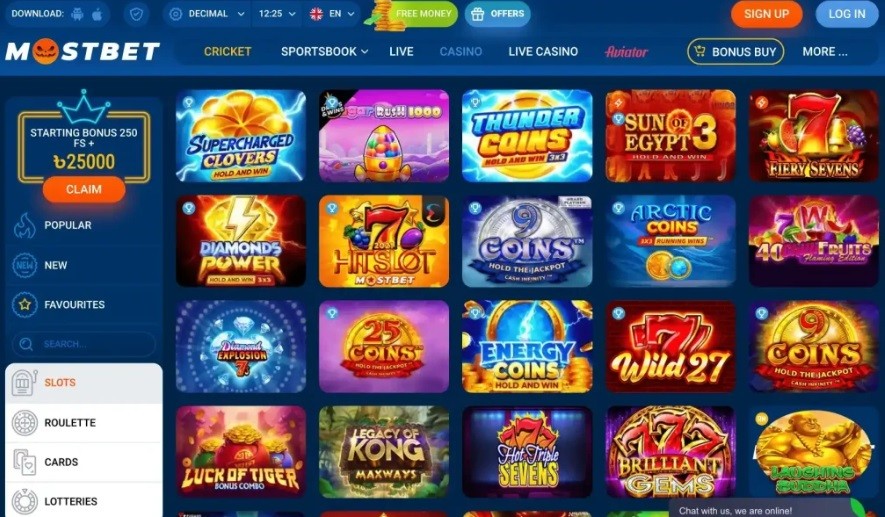Click the Roulette wheel icon
The width and height of the screenshot is (885, 517).
click(x=24, y=423)
